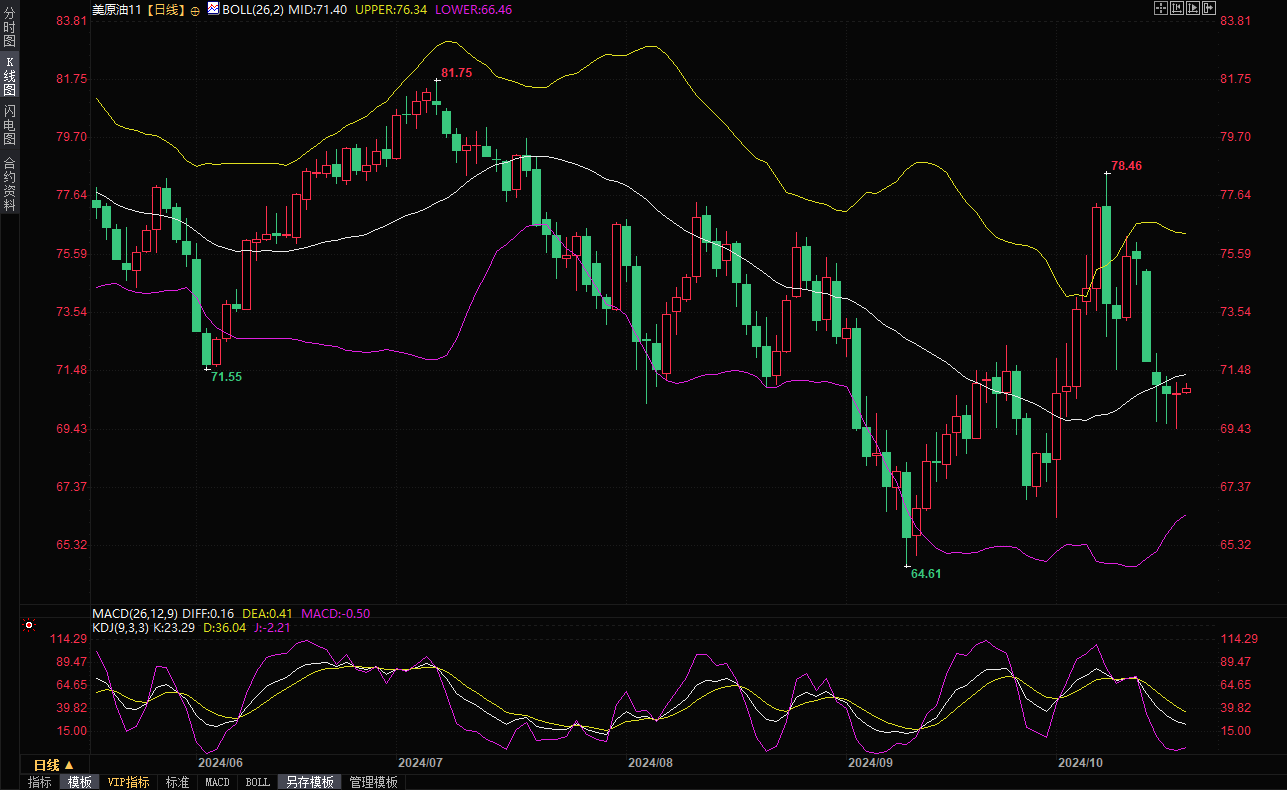Click the chart shift-right axis icon
The width and height of the screenshot is (1287, 790).
click(x=1193, y=8)
